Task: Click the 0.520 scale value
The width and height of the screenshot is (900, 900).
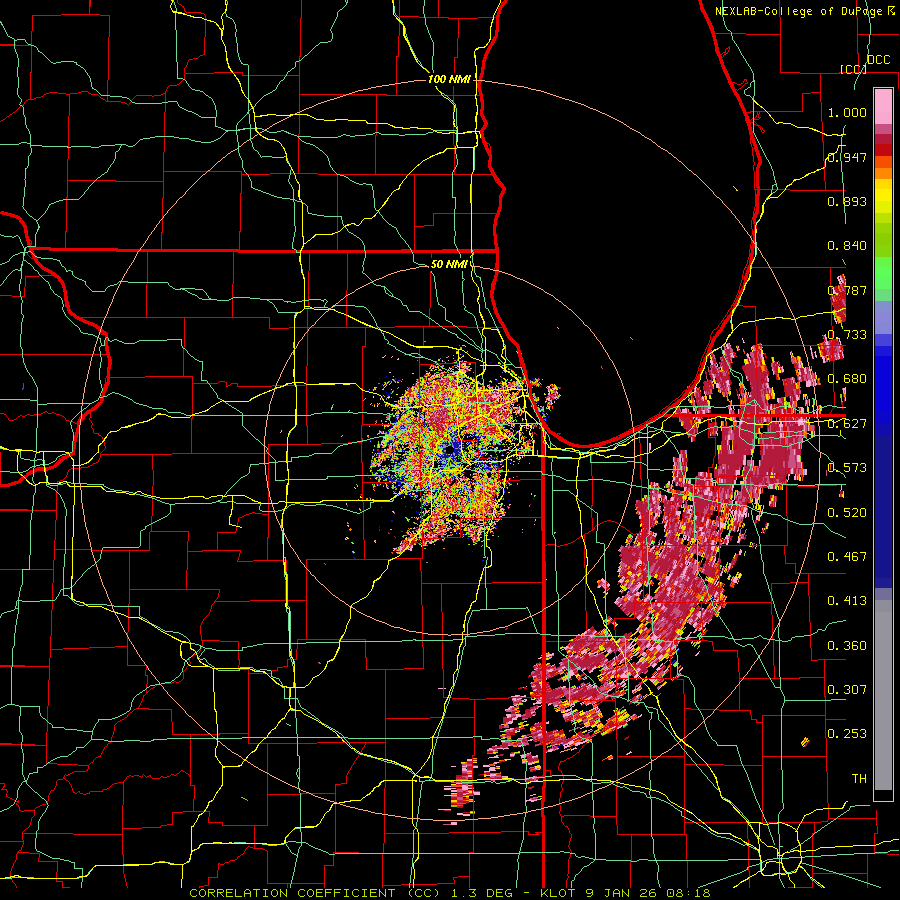Action: click(x=847, y=512)
